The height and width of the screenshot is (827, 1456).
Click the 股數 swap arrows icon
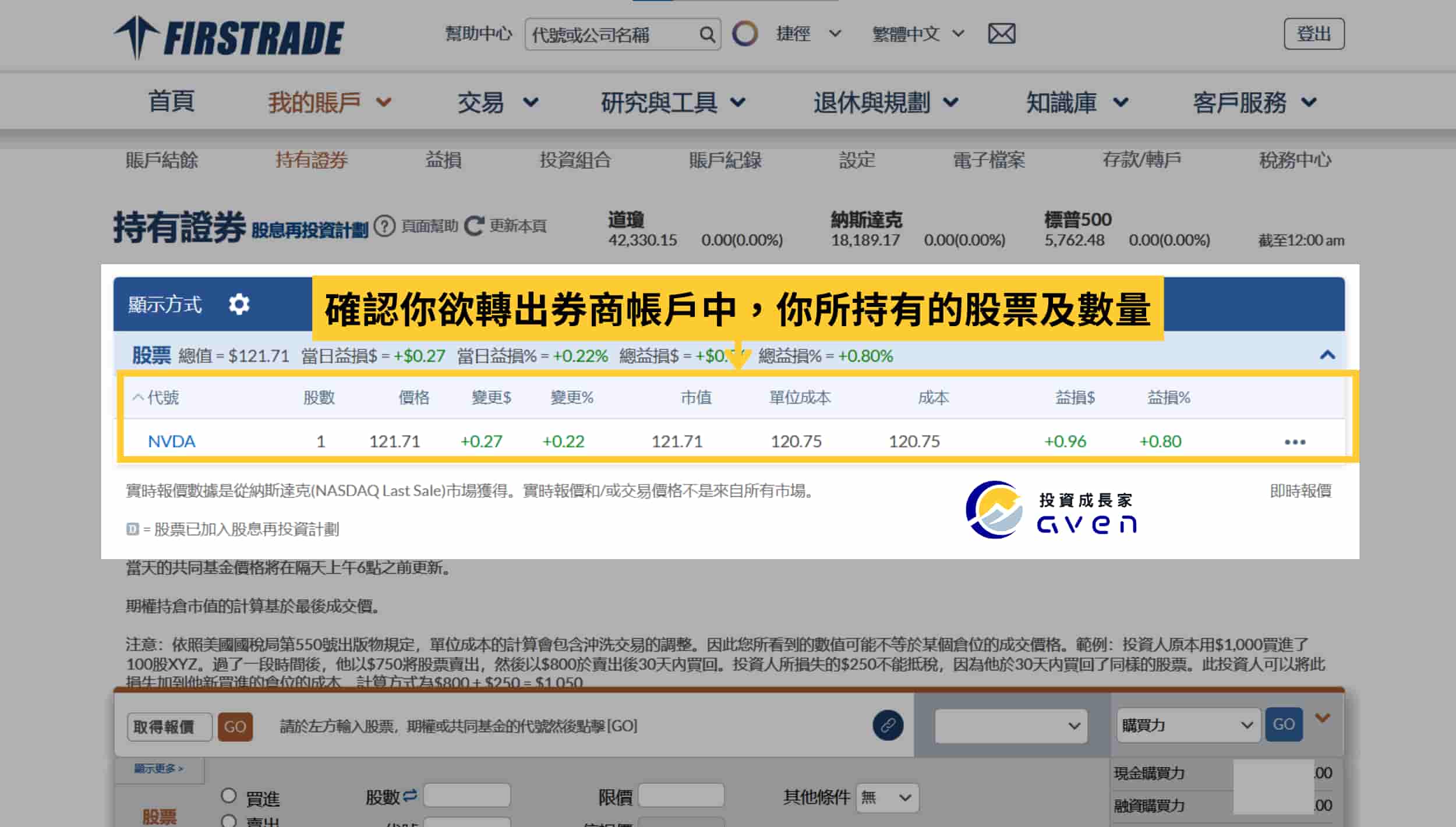click(x=411, y=795)
